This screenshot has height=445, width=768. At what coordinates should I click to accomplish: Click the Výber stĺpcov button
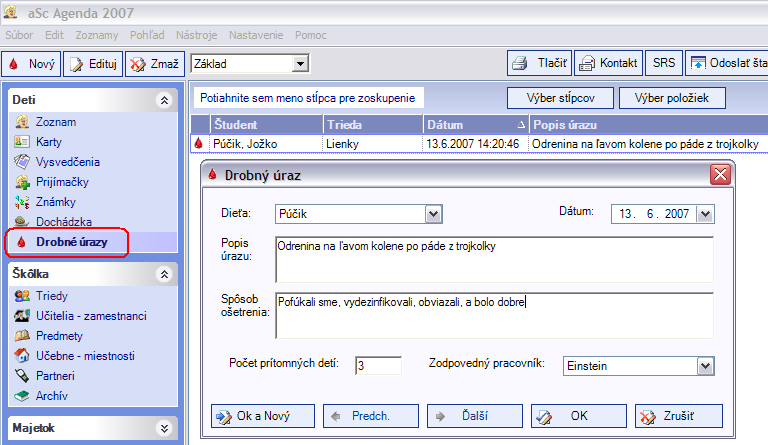coord(560,98)
